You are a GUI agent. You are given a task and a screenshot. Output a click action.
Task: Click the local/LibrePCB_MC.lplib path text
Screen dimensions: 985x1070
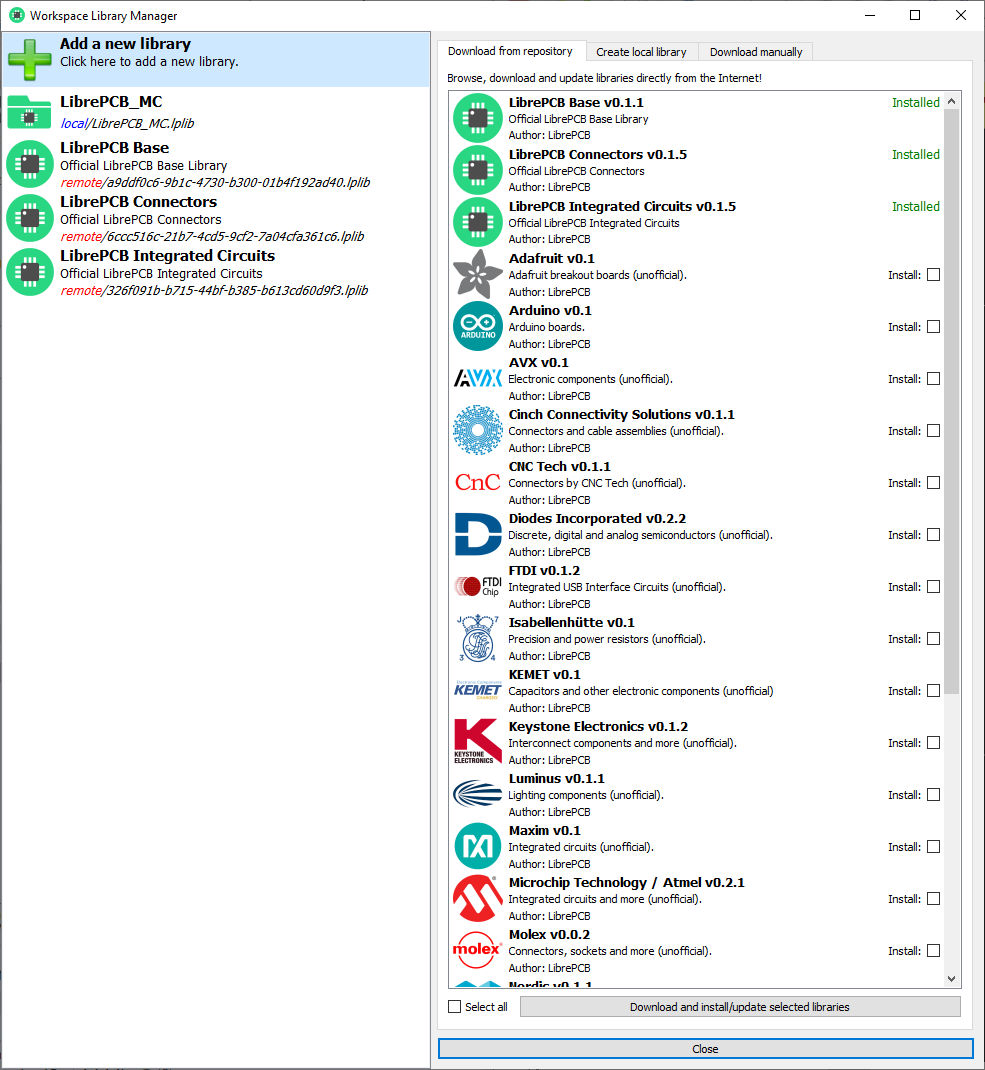(x=127, y=124)
